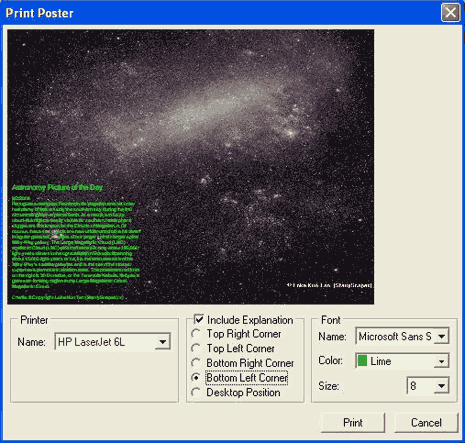Close the Print Poster dialog

tap(450, 13)
